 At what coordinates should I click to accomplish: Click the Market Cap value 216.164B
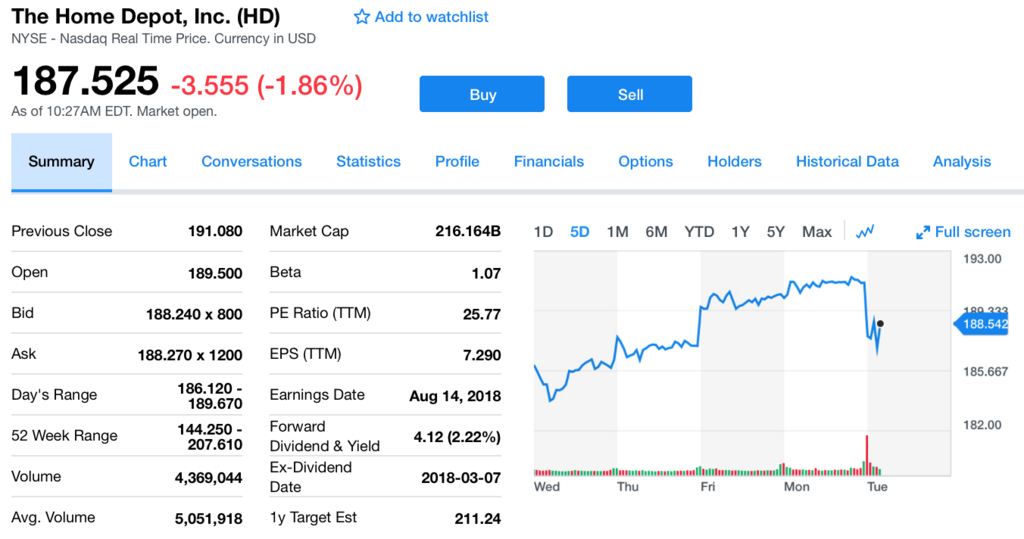[x=468, y=231]
